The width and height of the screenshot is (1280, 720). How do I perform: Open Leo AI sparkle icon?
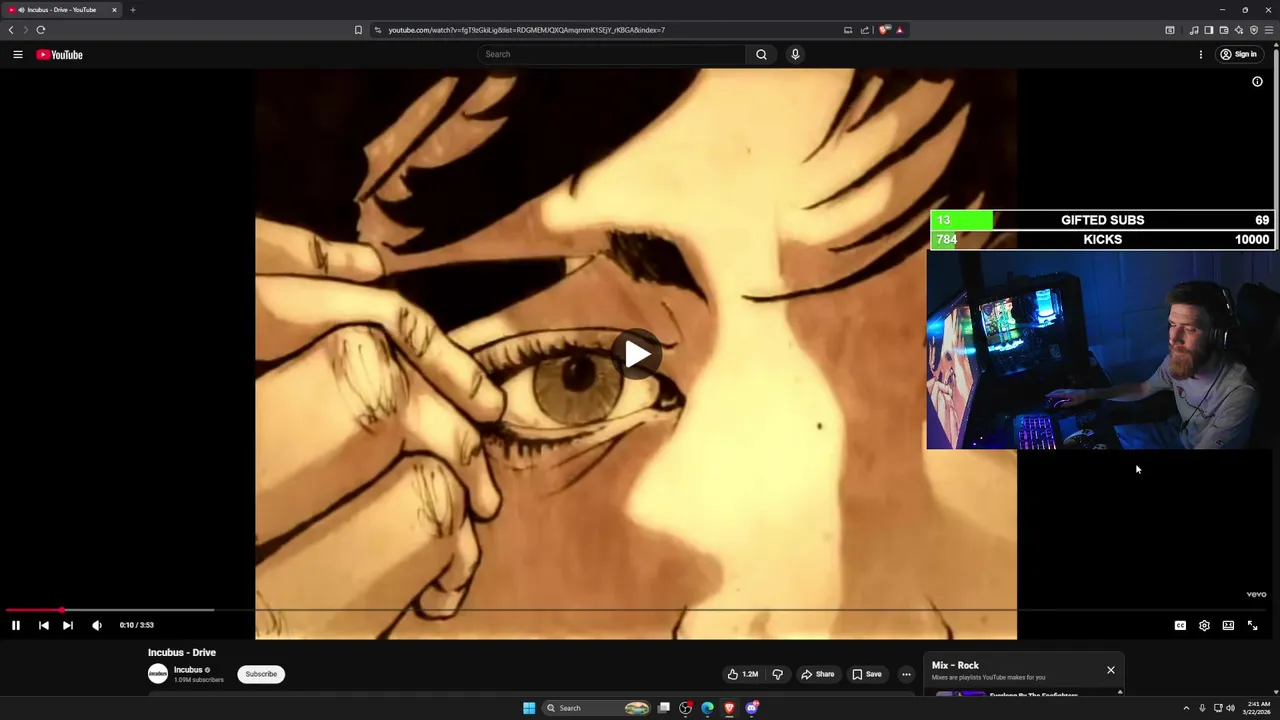[1238, 30]
